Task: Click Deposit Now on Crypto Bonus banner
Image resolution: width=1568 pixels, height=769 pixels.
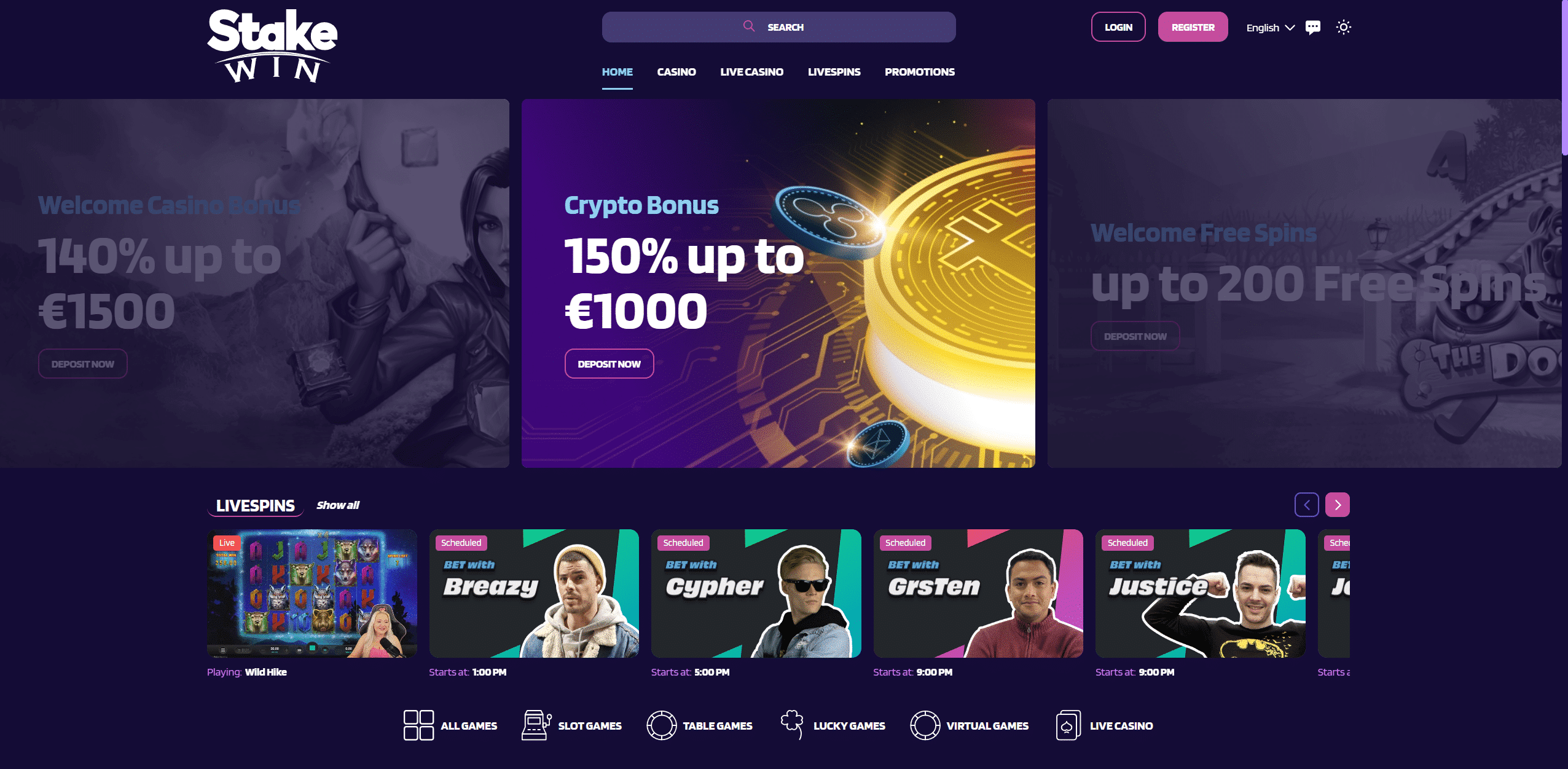Action: tap(610, 364)
